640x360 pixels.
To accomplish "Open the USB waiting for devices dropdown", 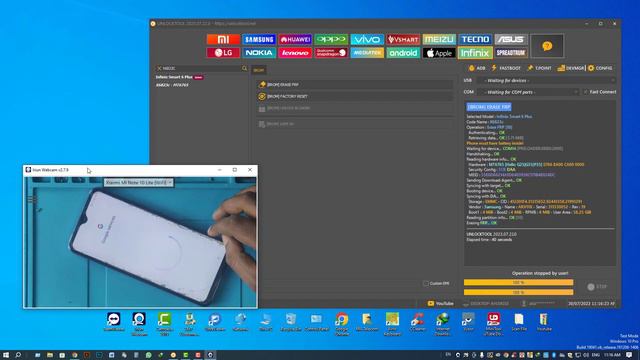I will [547, 80].
